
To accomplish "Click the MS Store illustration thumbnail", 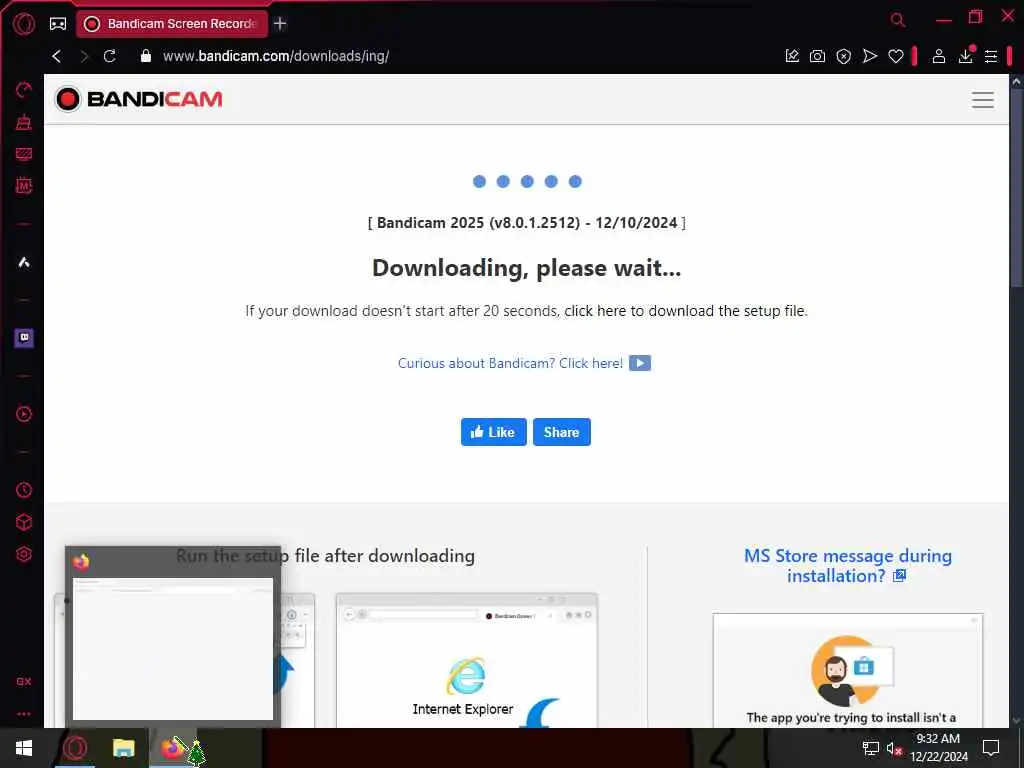I will tap(848, 670).
